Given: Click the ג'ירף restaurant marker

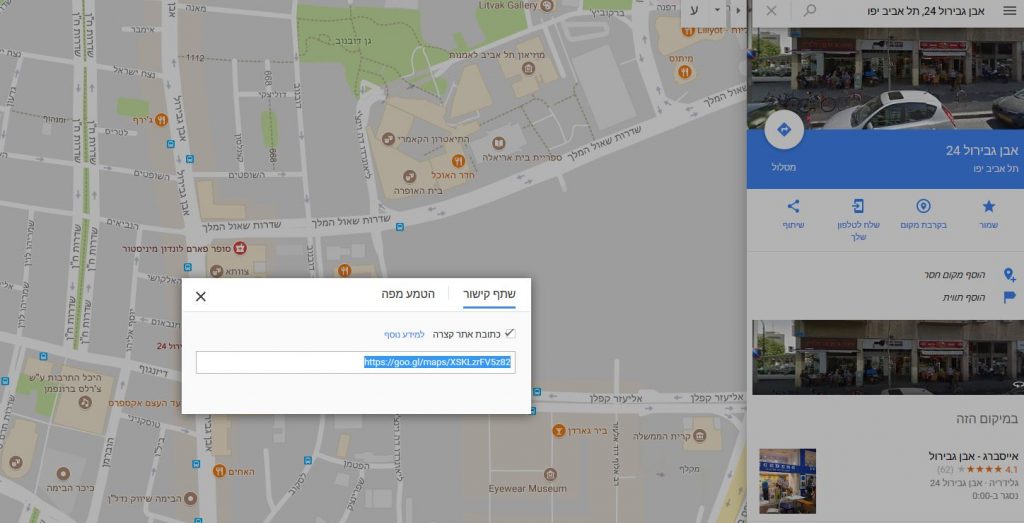Looking at the screenshot, I should (161, 119).
